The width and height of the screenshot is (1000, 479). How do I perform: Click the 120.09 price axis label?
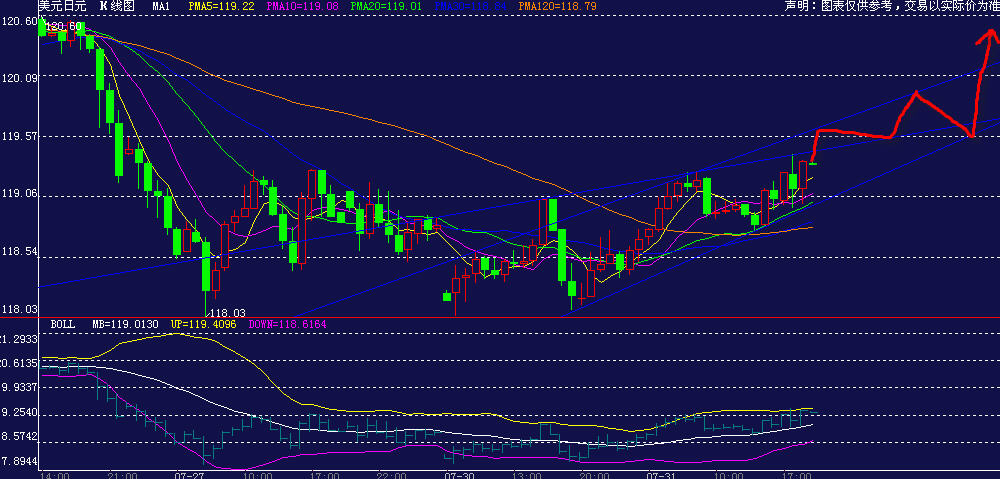[x=20, y=78]
